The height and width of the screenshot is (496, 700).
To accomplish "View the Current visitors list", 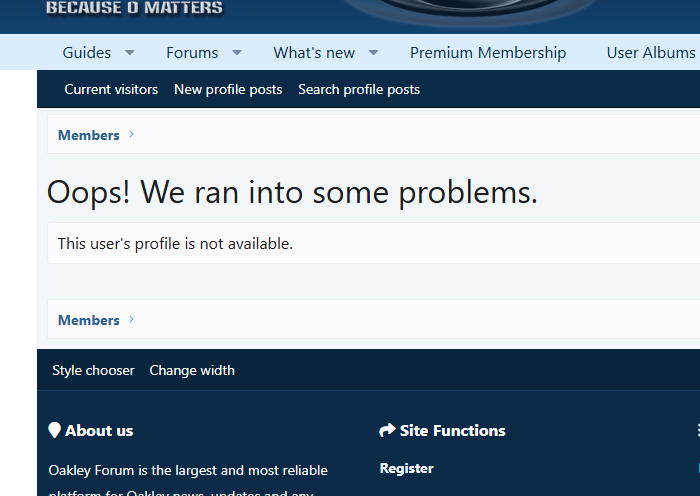I will [x=111, y=90].
